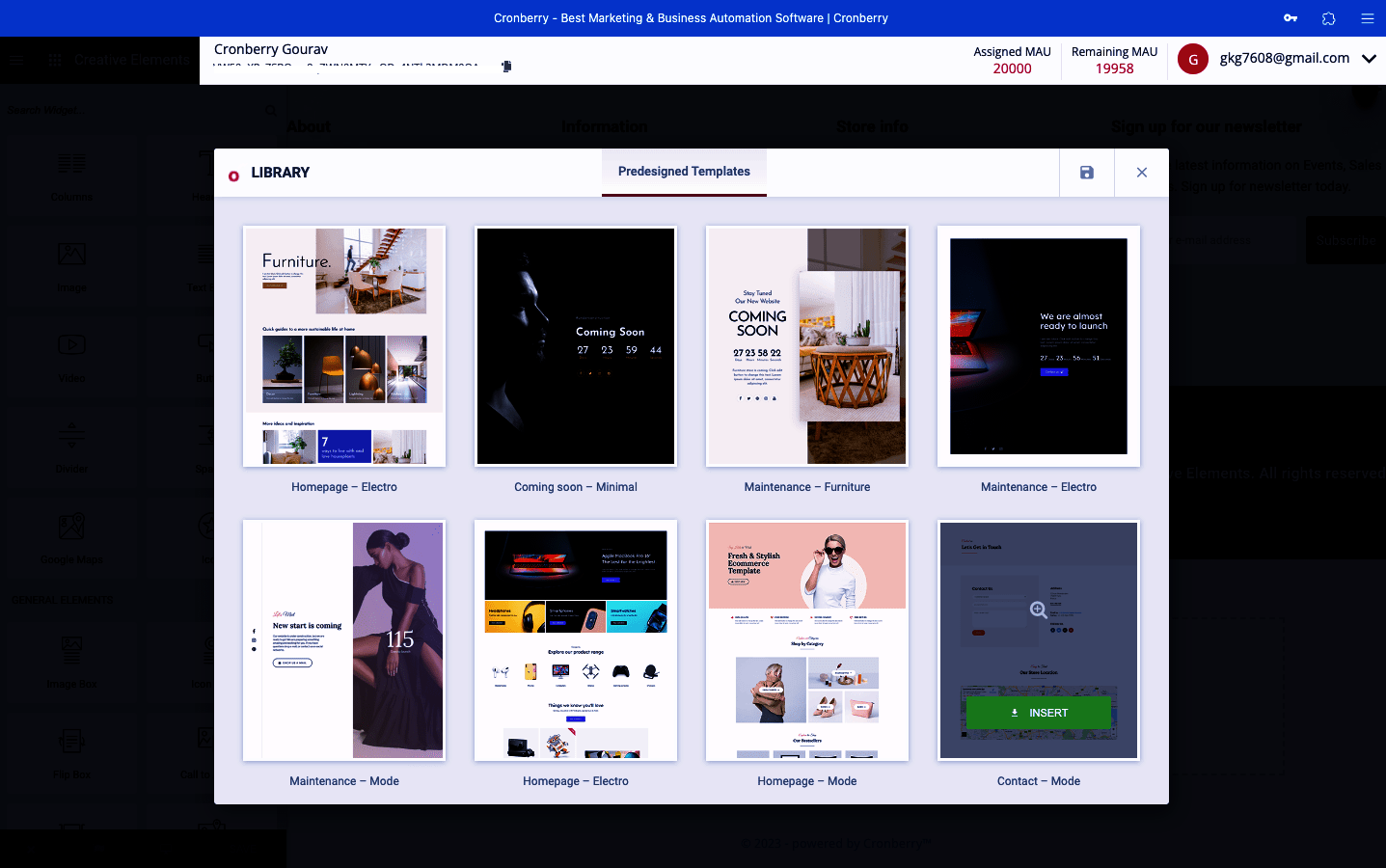Select the Divider widget
1386x868 pixels.
[x=71, y=449]
